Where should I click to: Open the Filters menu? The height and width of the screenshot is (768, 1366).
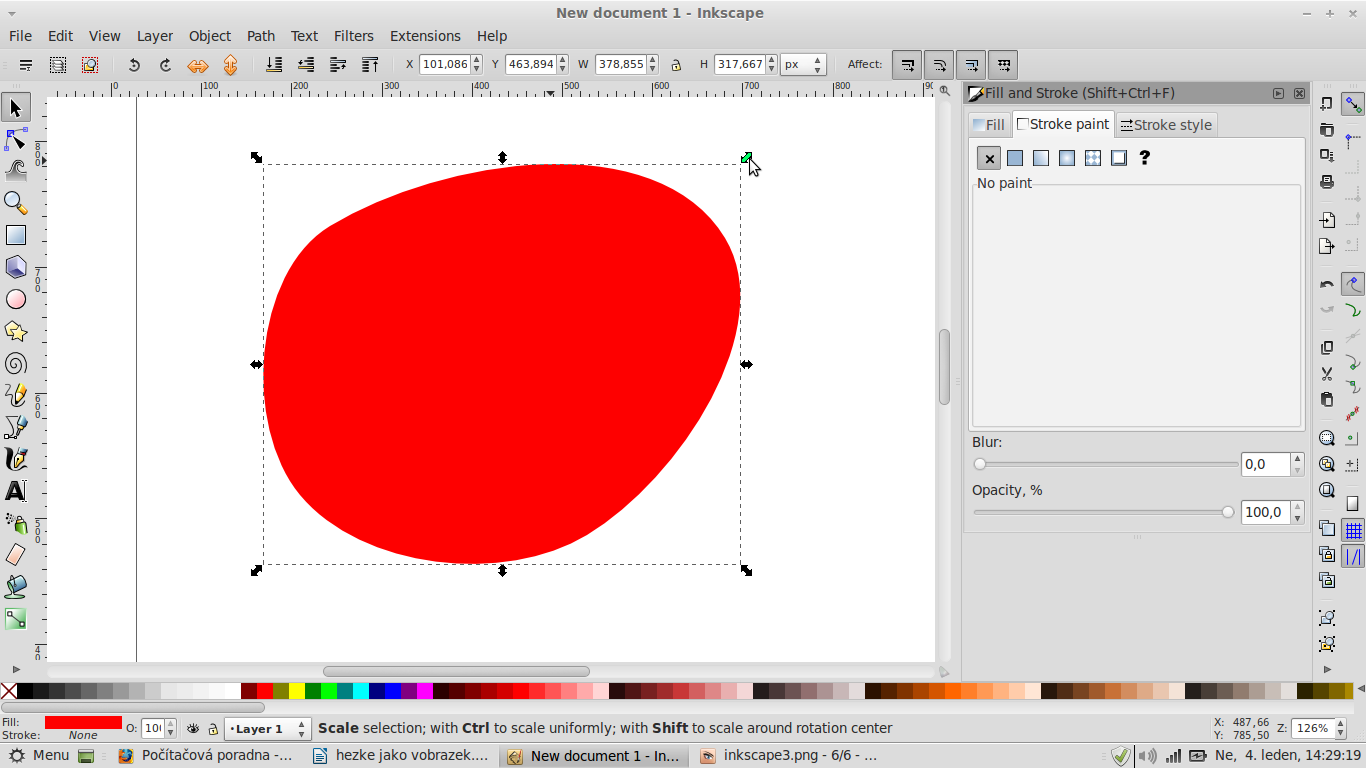(x=353, y=36)
